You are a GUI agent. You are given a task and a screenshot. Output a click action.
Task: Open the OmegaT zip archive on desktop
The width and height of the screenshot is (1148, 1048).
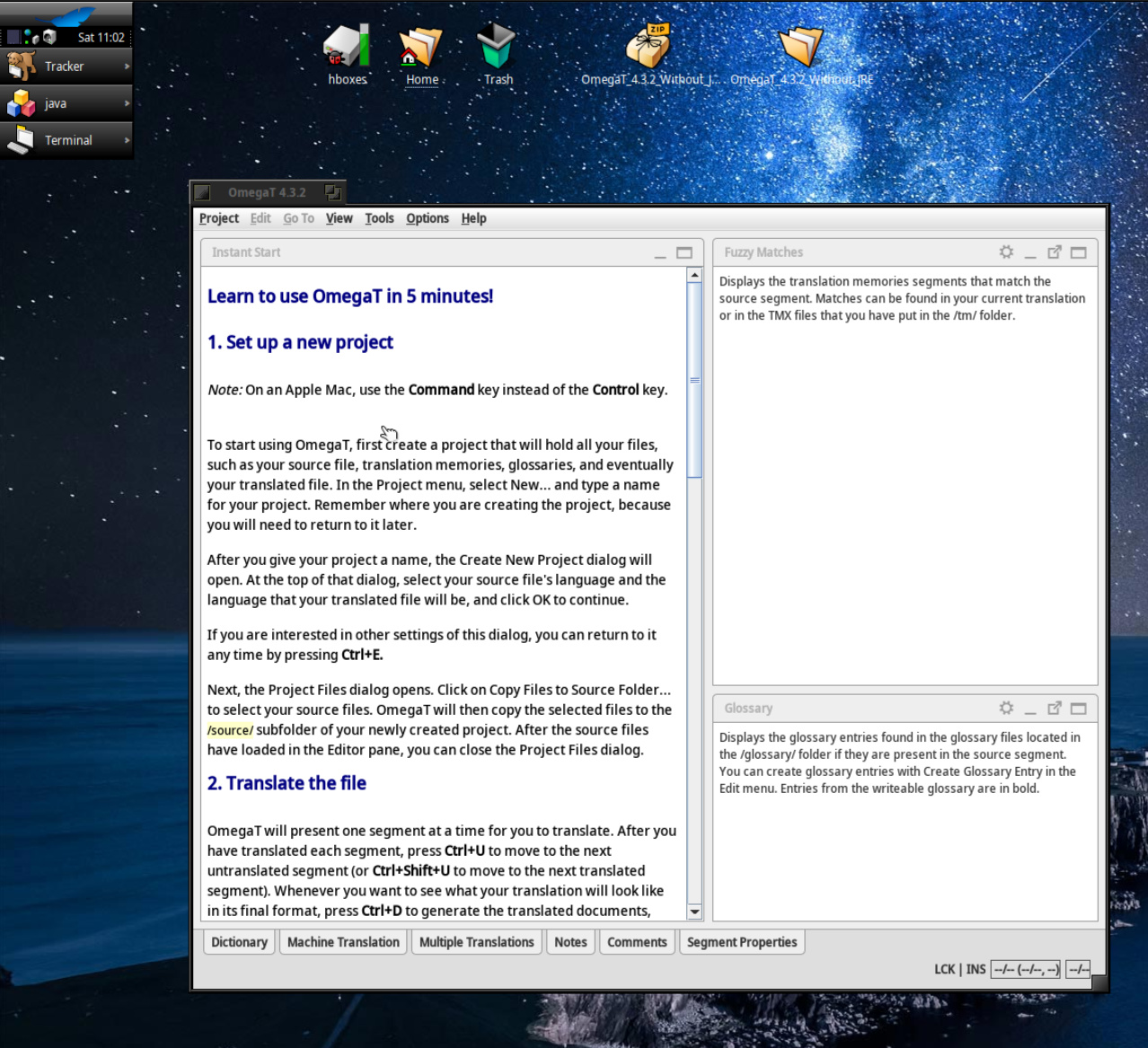coord(649,45)
